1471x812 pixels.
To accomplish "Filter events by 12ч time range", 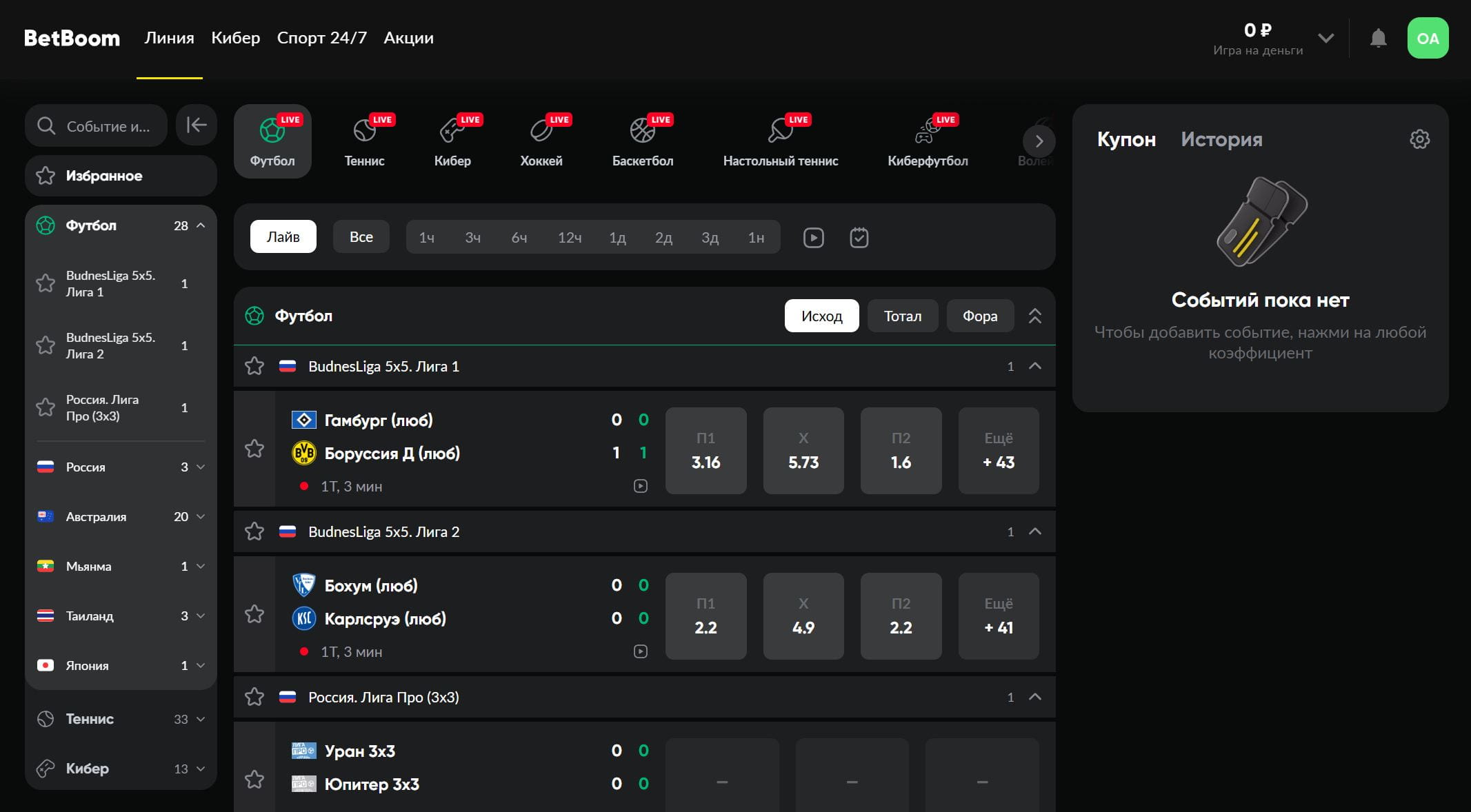I will (x=570, y=238).
